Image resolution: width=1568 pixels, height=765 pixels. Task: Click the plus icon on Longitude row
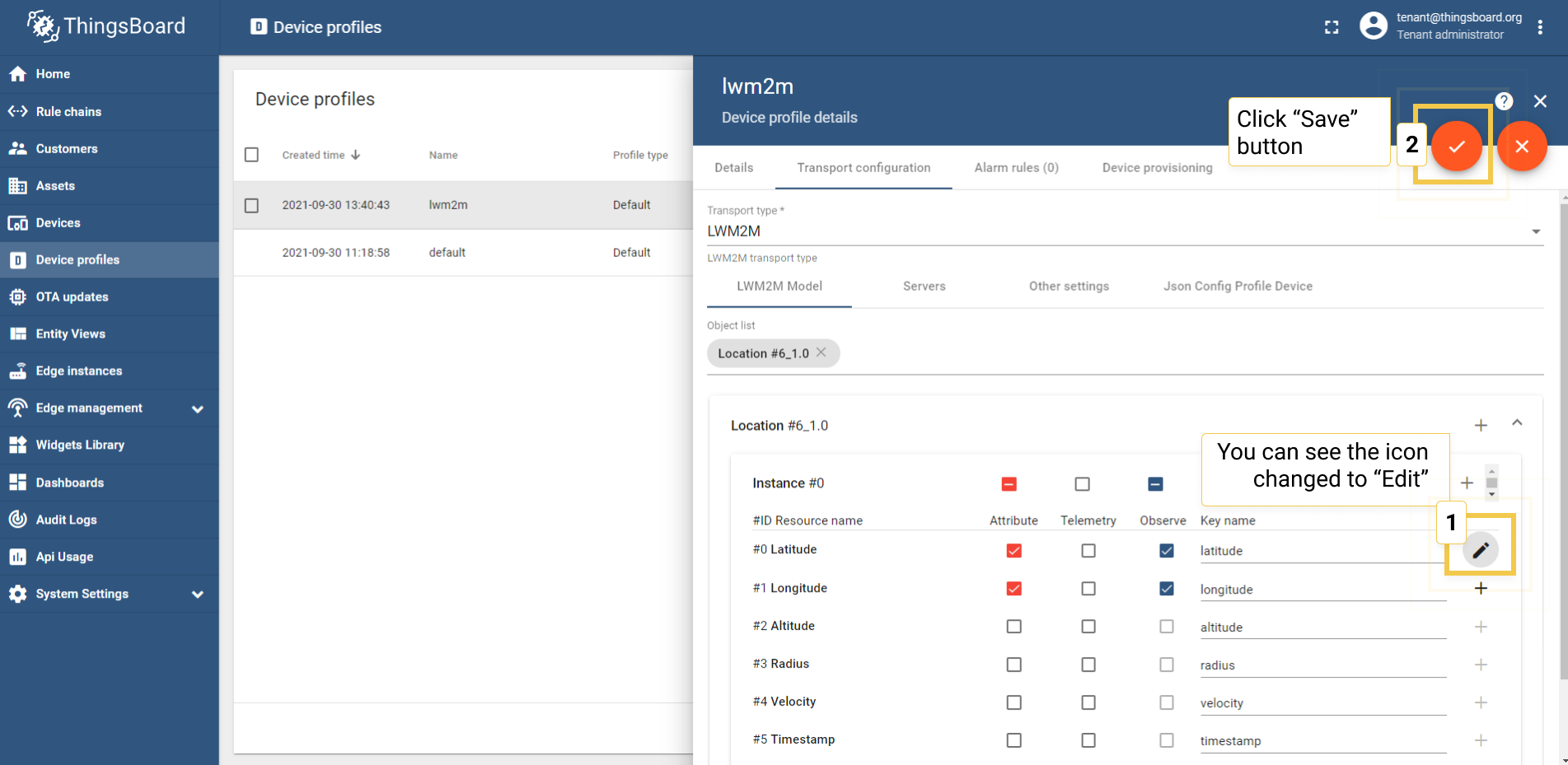click(x=1481, y=588)
